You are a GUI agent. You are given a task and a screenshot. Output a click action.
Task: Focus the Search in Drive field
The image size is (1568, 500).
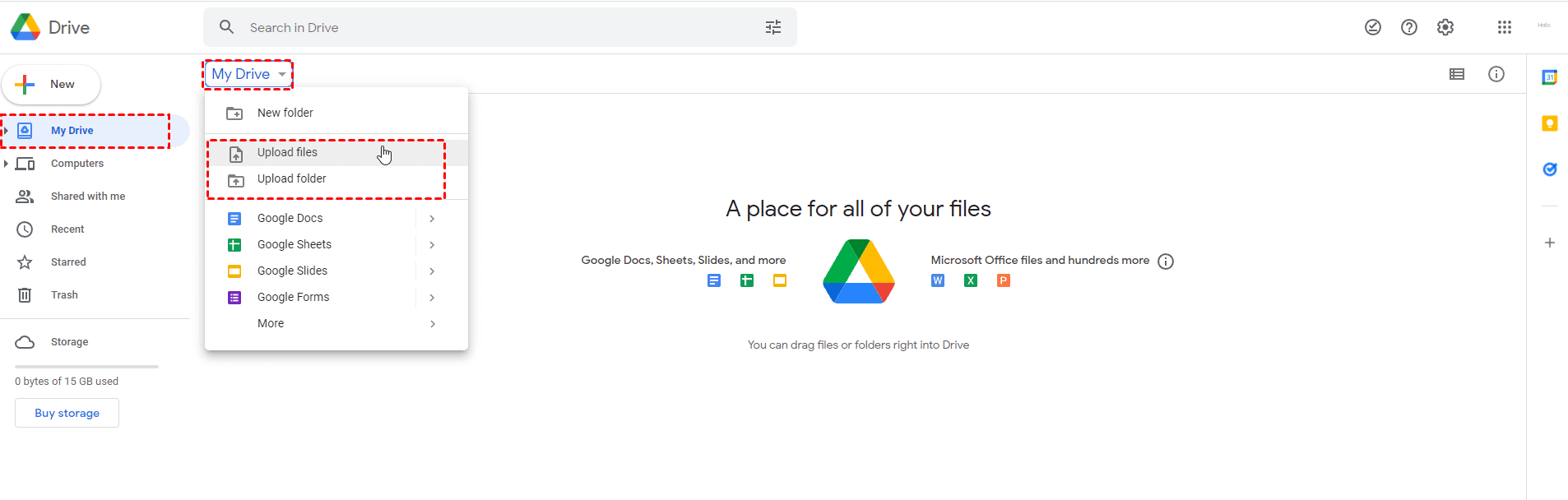coord(500,27)
